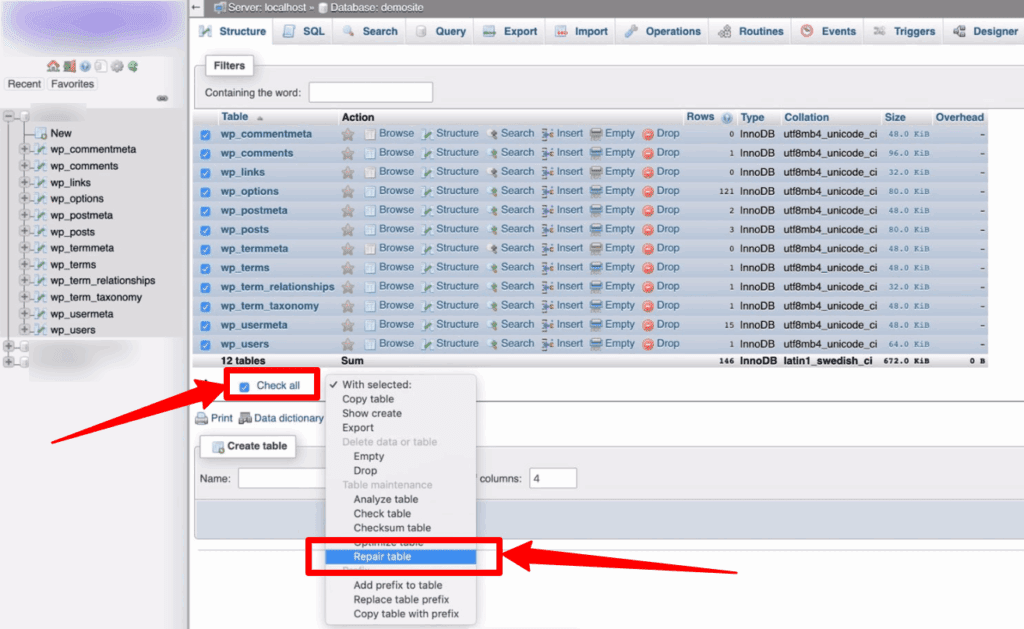Uncheck the wp_options row checkbox
Image resolution: width=1024 pixels, height=629 pixels.
click(206, 192)
